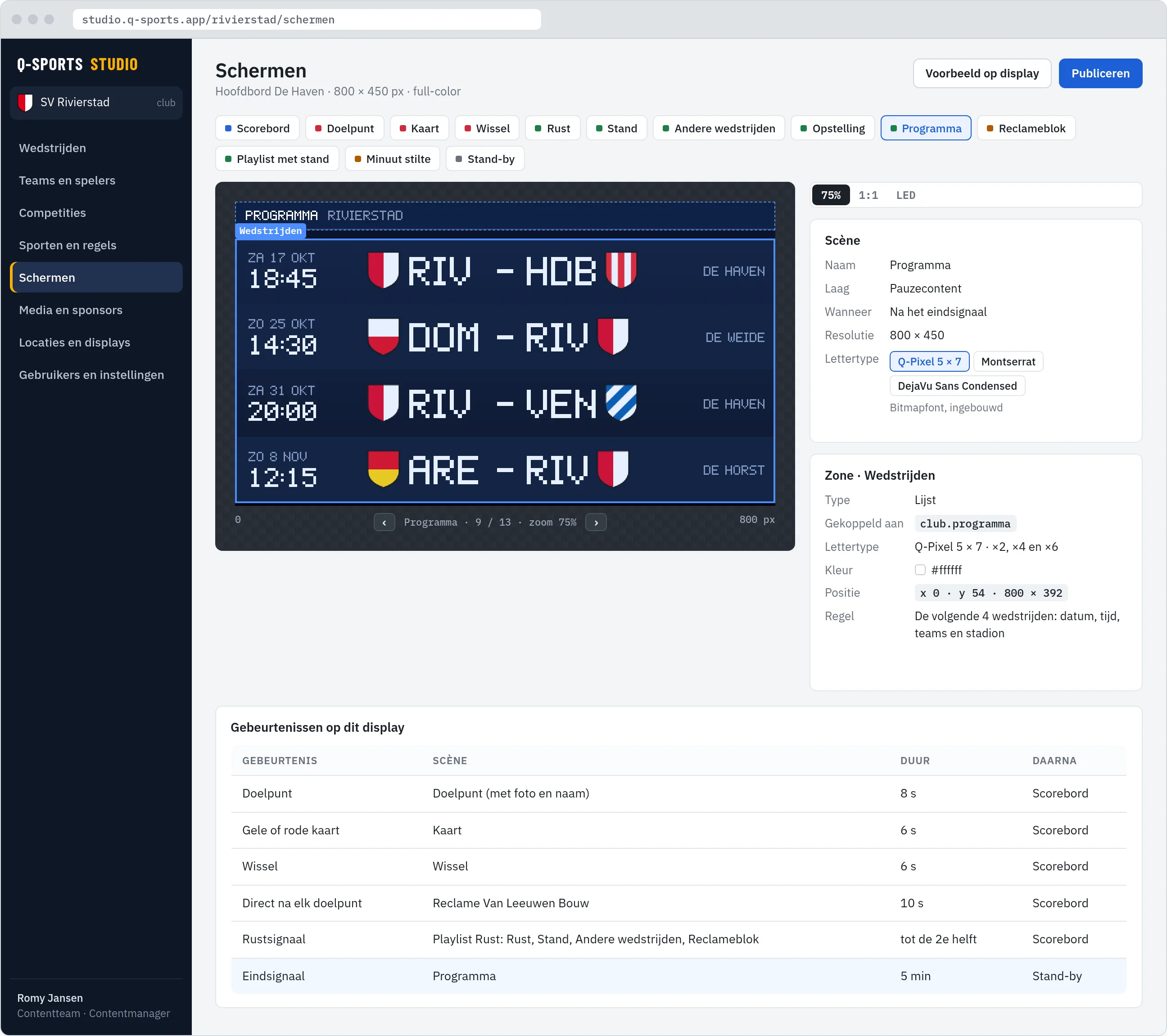Switch preview to LED mode

click(x=905, y=195)
